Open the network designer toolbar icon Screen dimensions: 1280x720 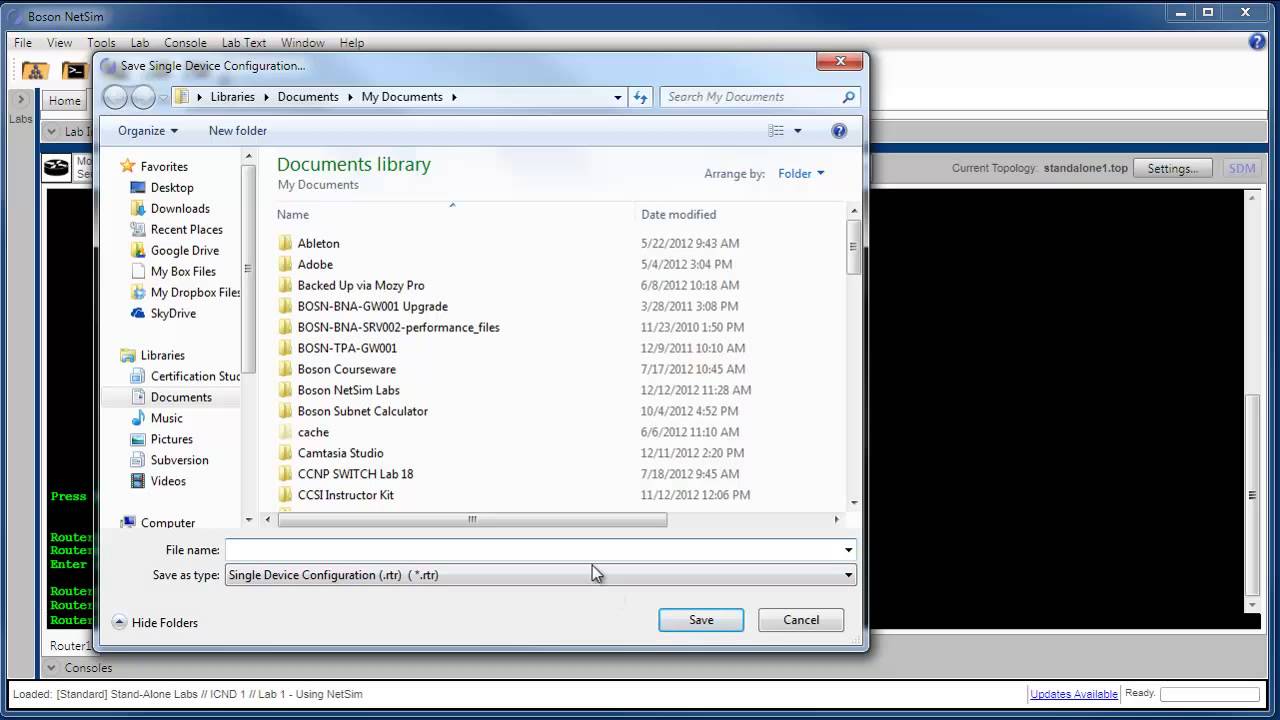[35, 70]
